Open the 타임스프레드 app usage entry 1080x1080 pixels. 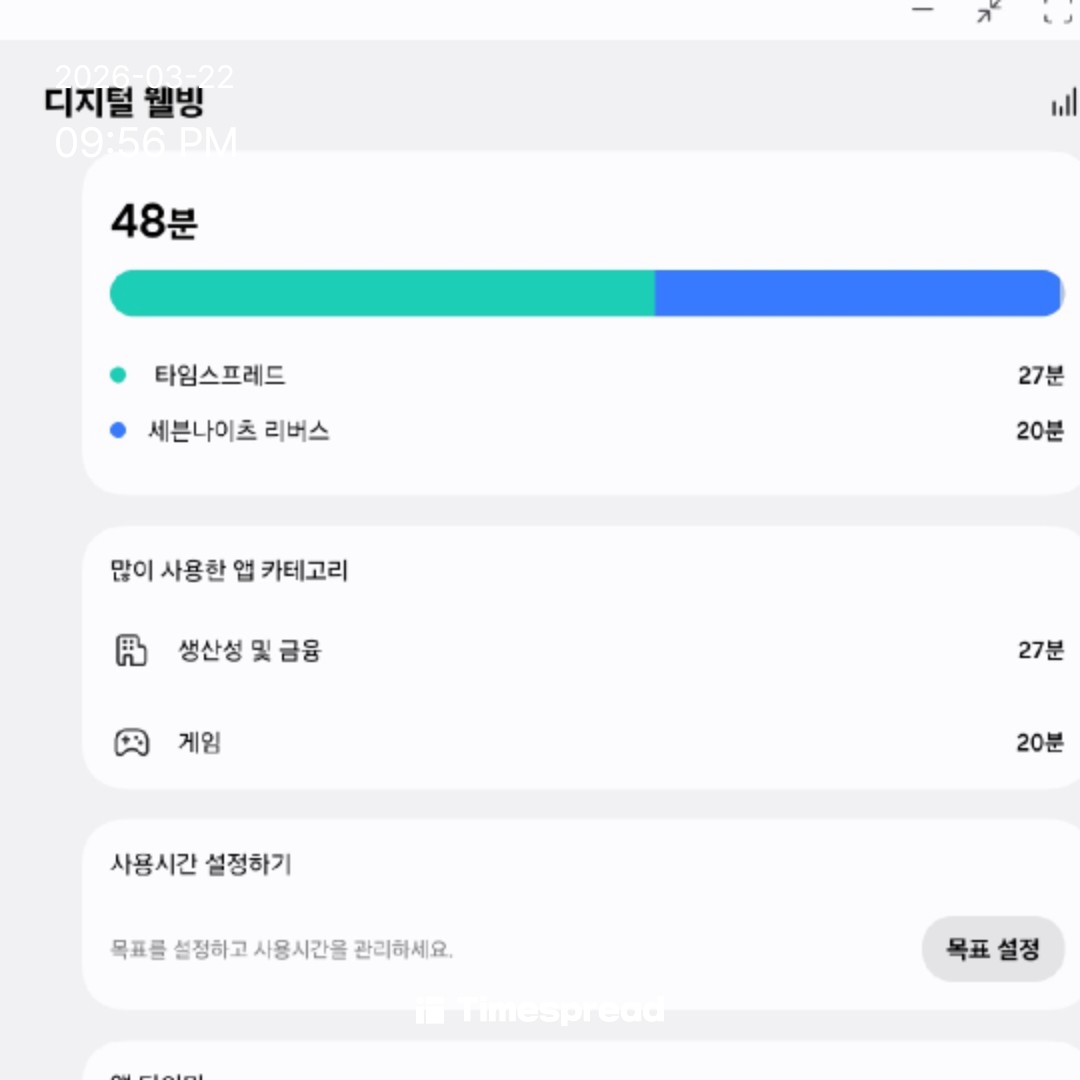point(220,376)
